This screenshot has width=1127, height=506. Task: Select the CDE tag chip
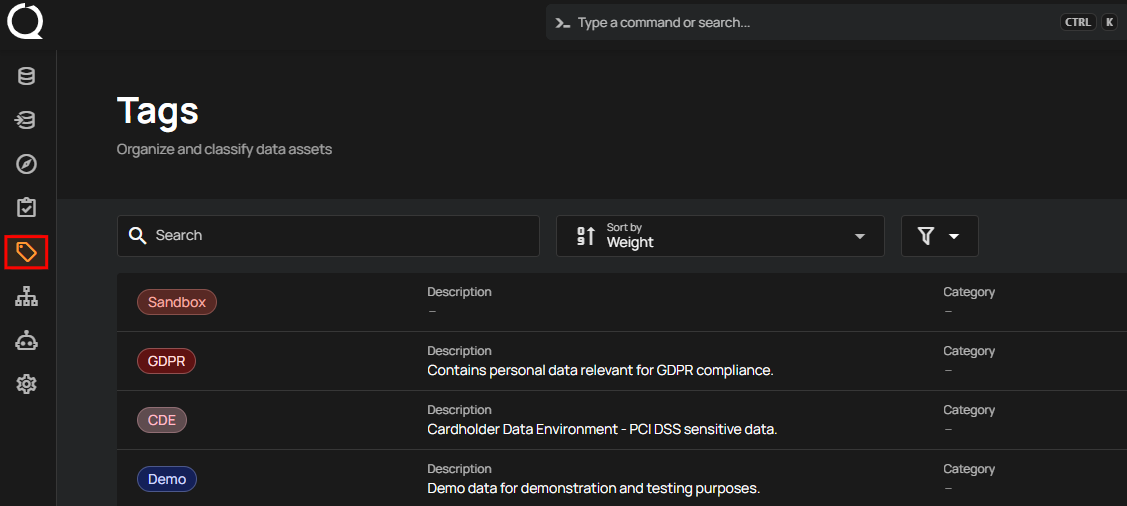(162, 420)
